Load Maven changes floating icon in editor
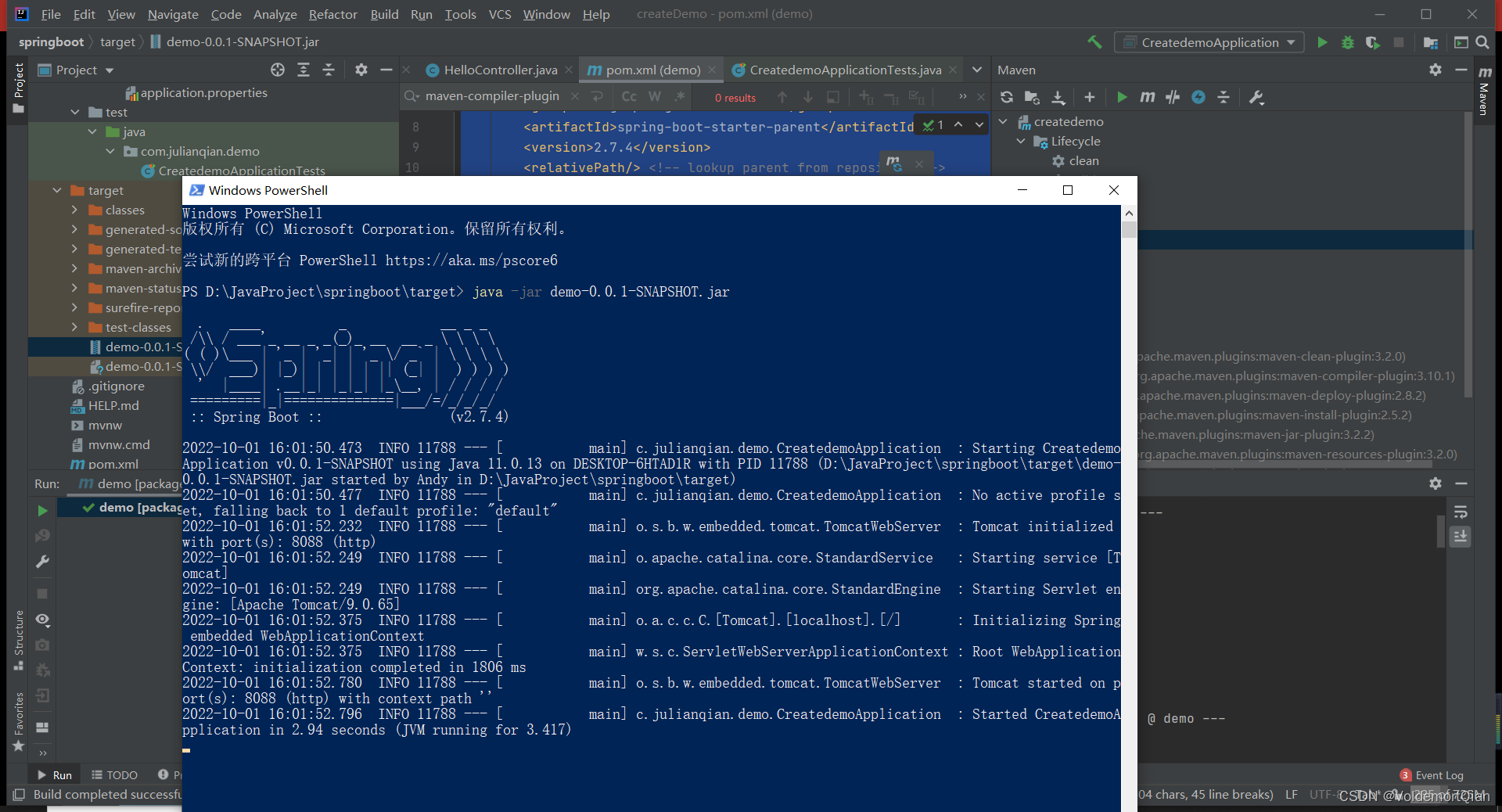The image size is (1502, 812). point(893,163)
